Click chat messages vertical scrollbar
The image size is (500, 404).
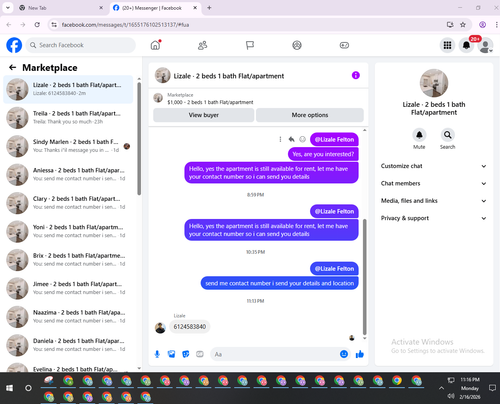(x=364, y=277)
